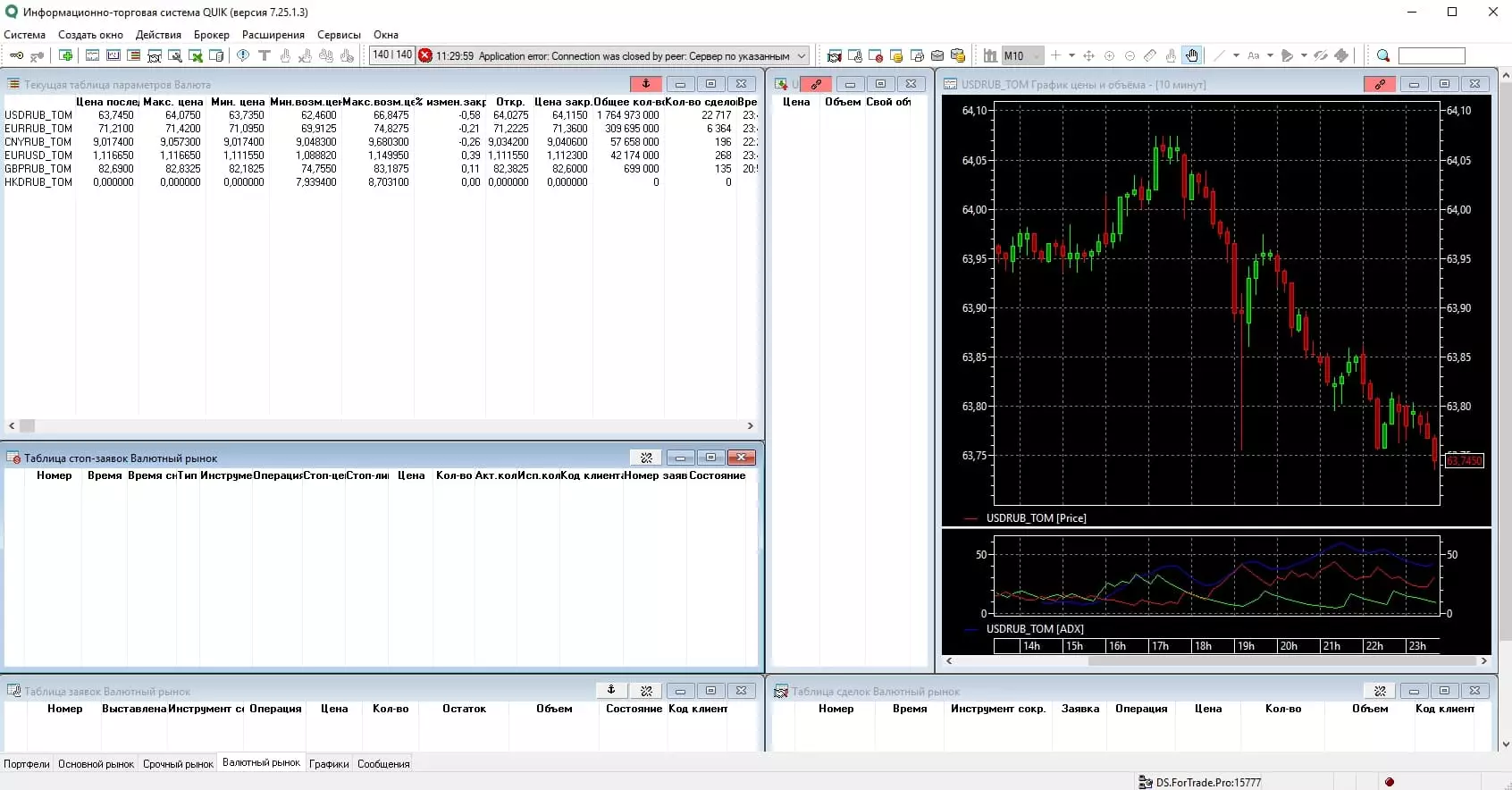This screenshot has width=1512, height=790.
Task: Click the info balloon toolbar icon
Action: (242, 55)
